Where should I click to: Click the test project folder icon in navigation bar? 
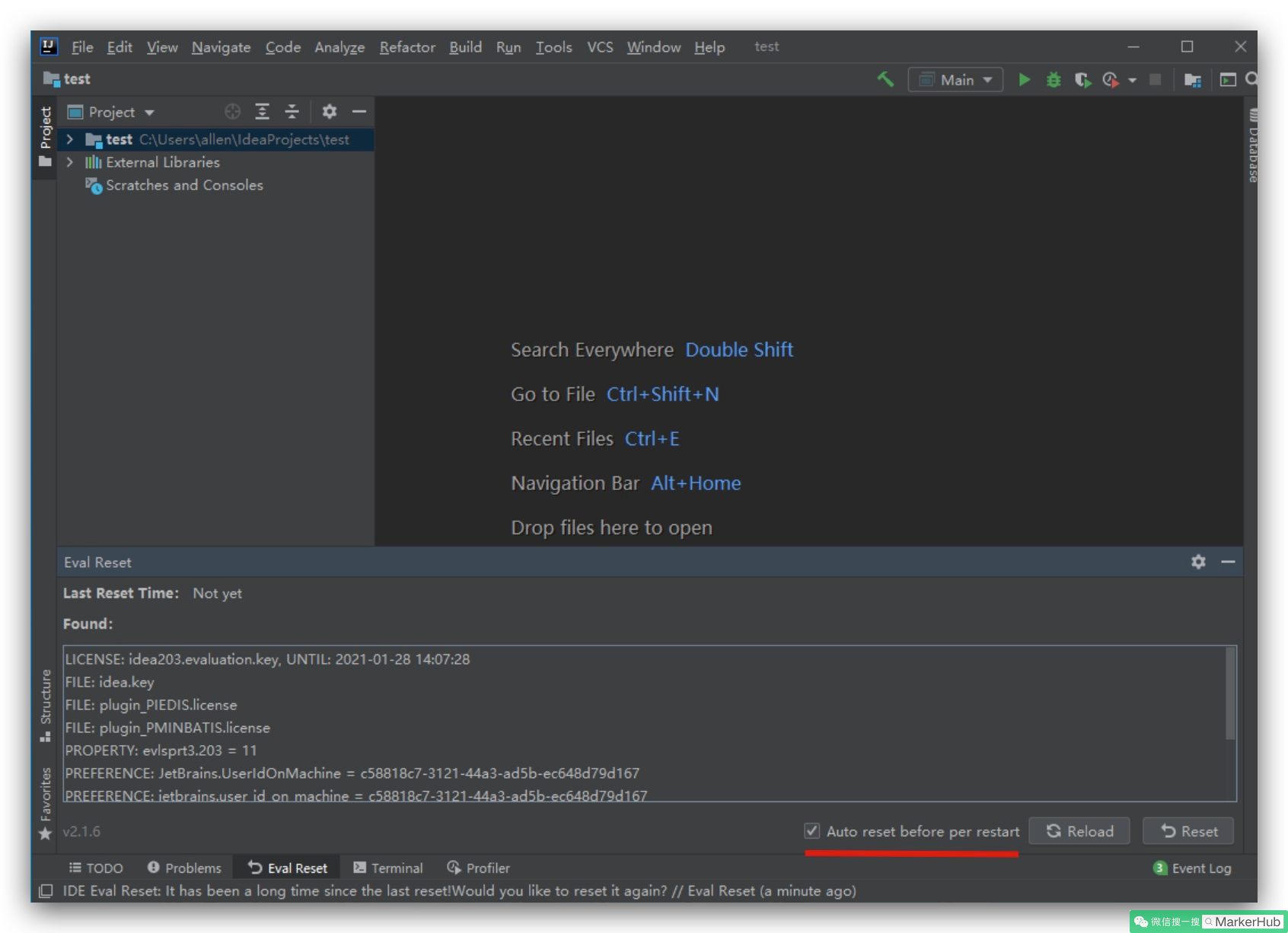tap(51, 78)
